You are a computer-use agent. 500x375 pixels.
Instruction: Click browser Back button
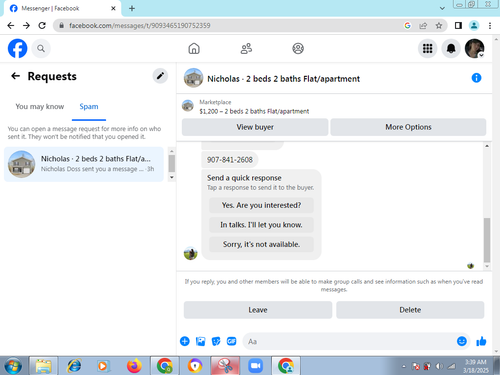pos(11,26)
